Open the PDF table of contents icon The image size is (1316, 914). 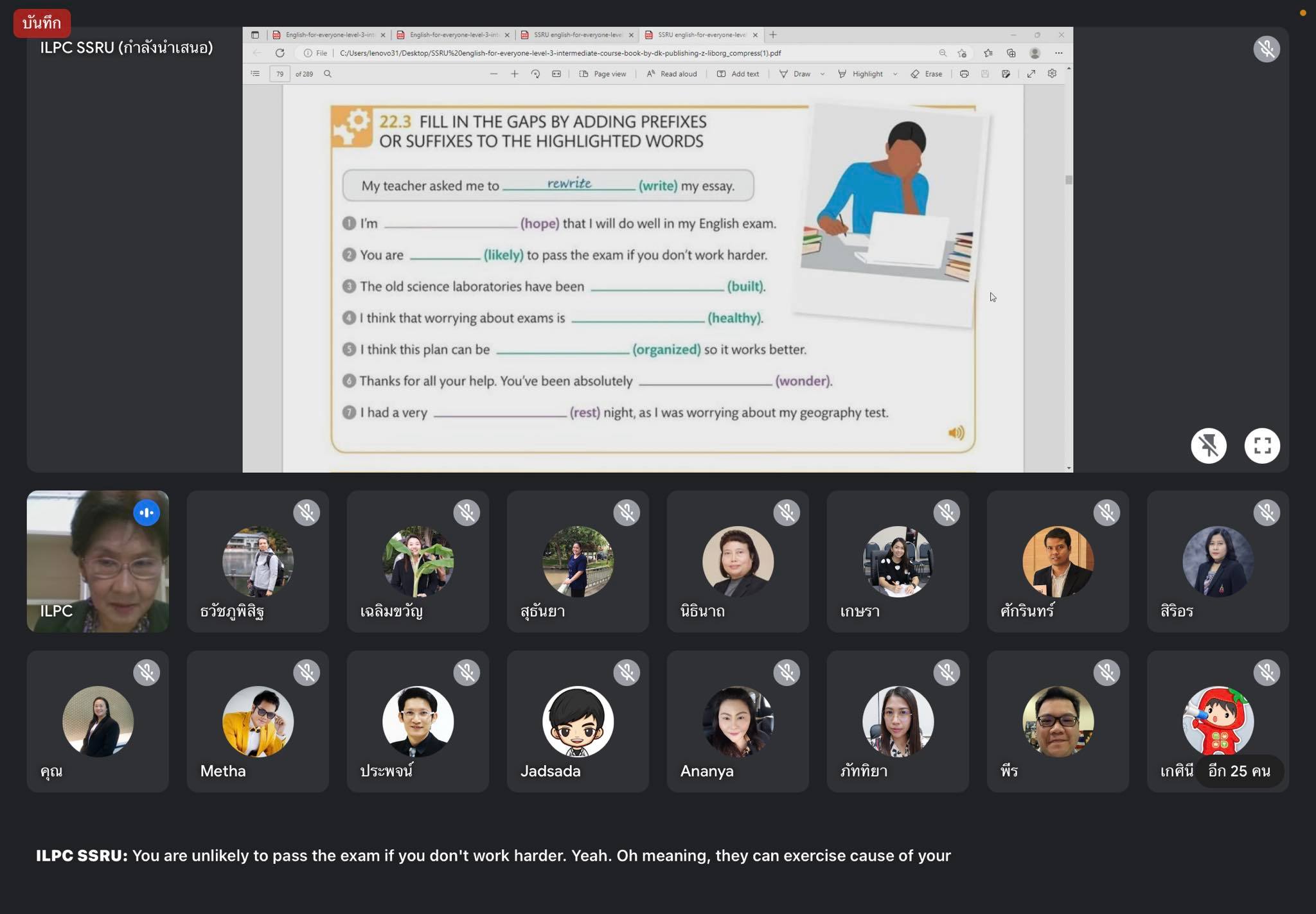pos(255,74)
